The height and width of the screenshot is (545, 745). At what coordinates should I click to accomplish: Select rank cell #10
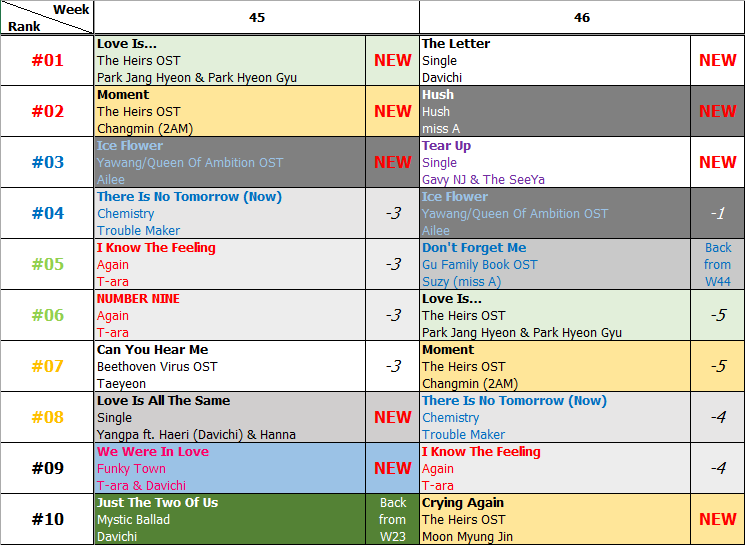coord(47,519)
